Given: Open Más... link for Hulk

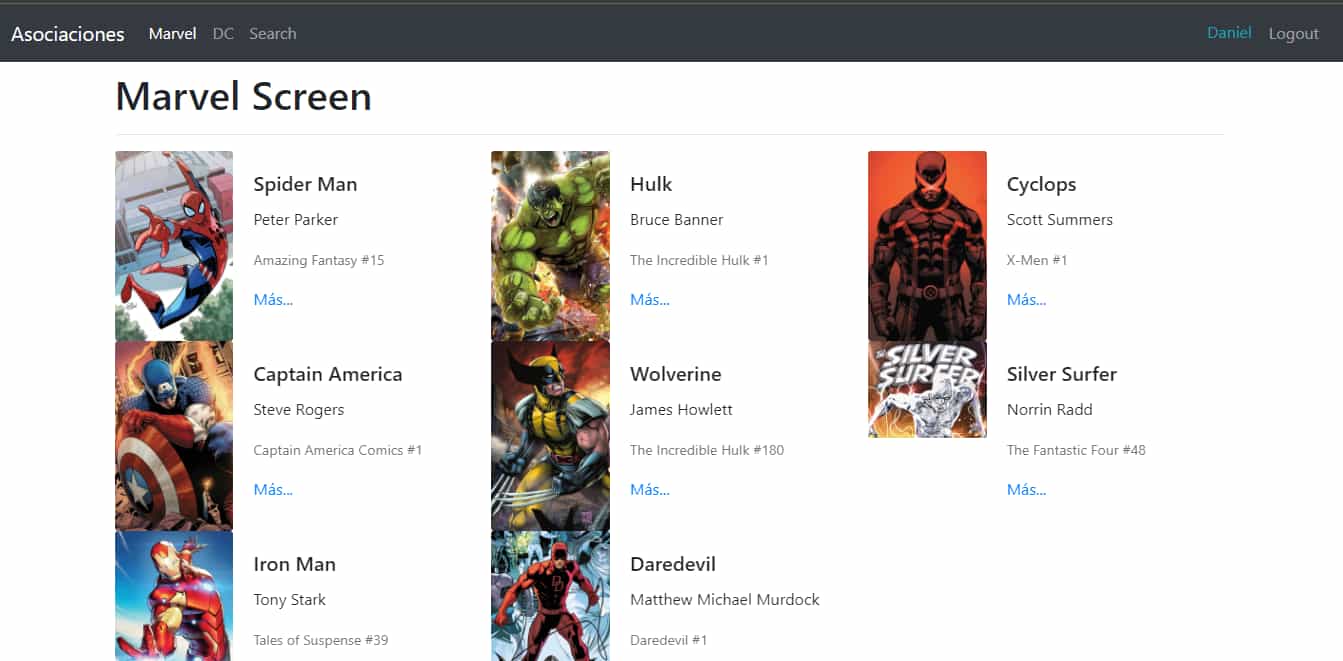Looking at the screenshot, I should point(650,300).
